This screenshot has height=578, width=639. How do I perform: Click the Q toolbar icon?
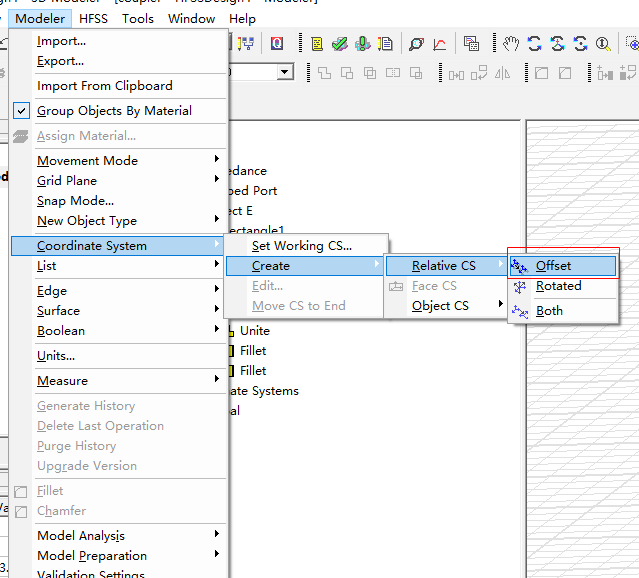[x=277, y=44]
